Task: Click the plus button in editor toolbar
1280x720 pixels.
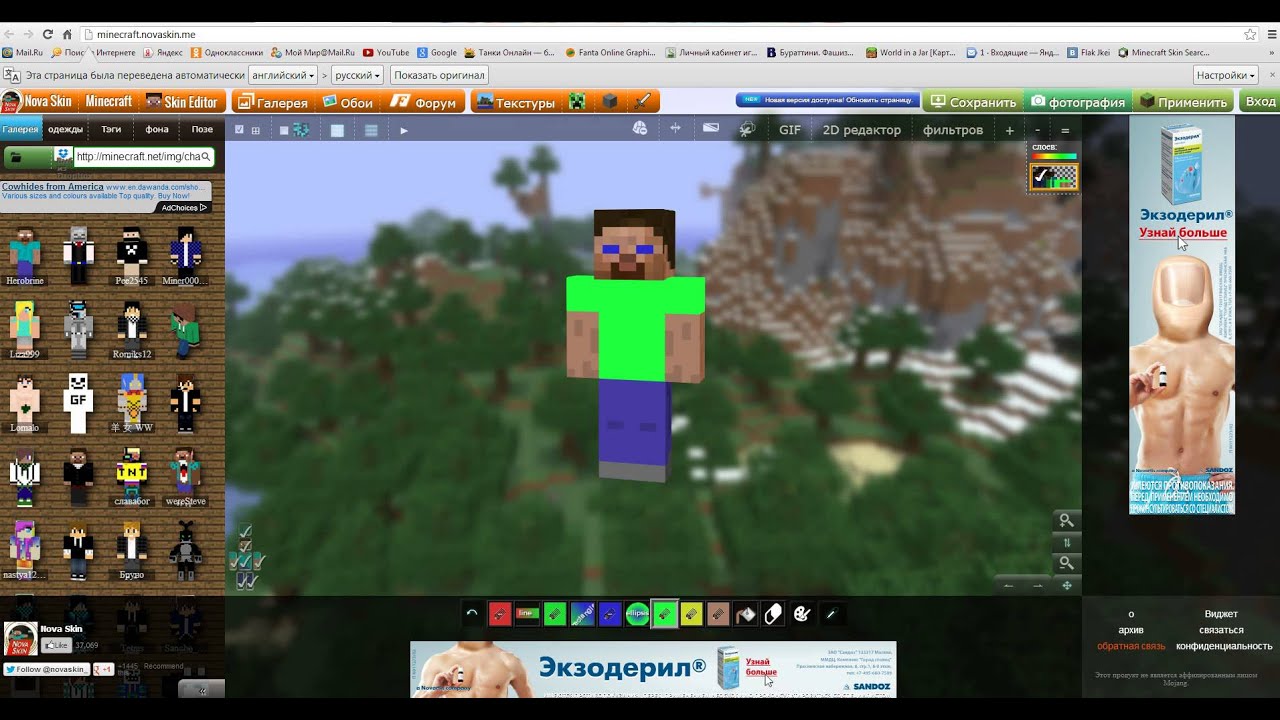Action: point(1009,130)
